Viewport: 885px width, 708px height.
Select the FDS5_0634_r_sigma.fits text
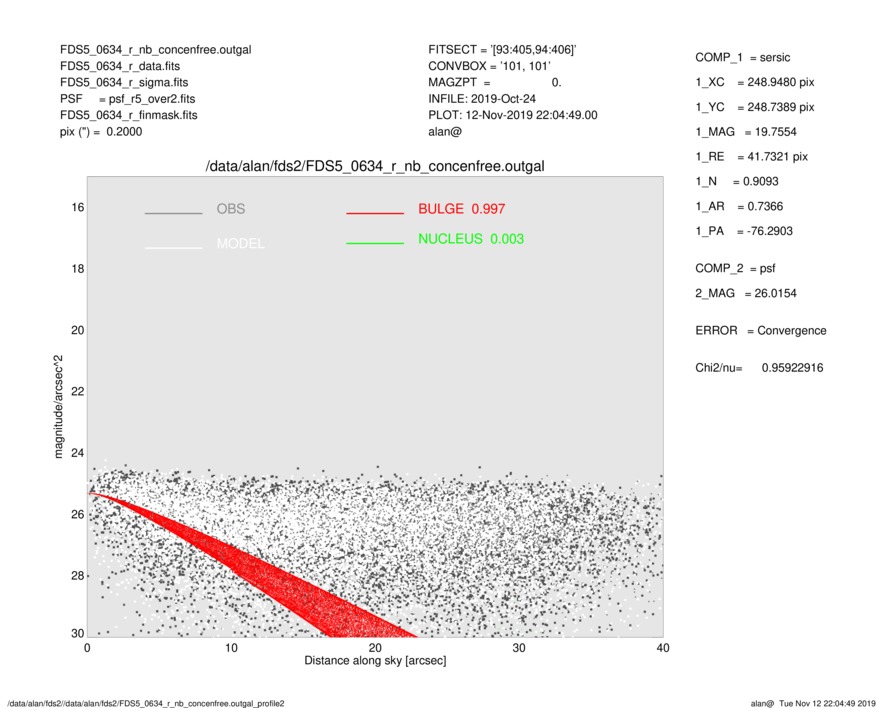[124, 82]
